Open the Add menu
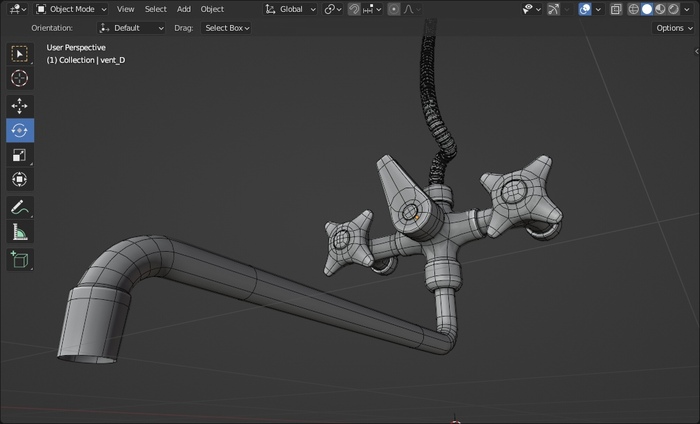The height and width of the screenshot is (424, 700). [184, 9]
